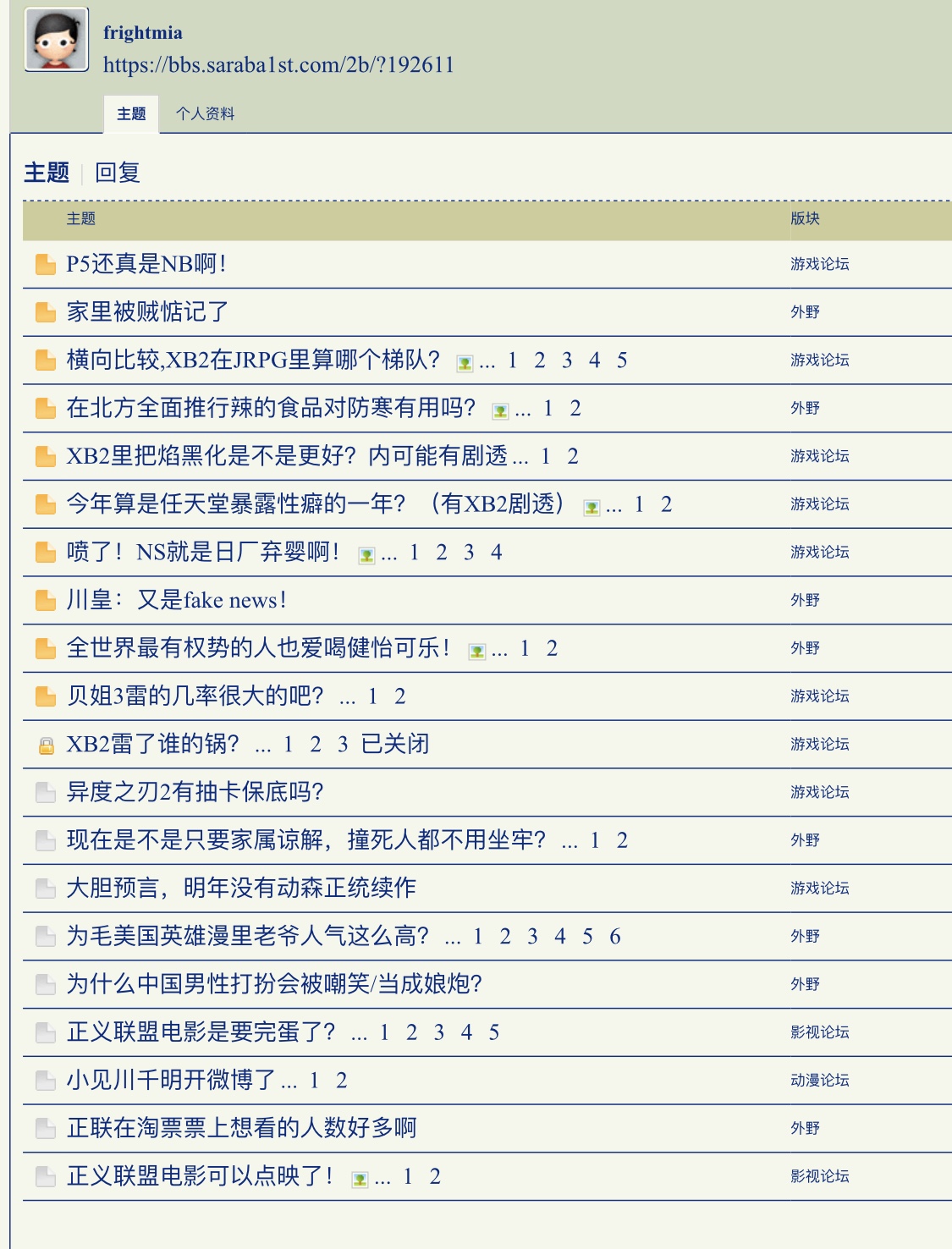
Task: Go to page 5 of 横向比较,XB2 thread
Action: click(x=622, y=360)
